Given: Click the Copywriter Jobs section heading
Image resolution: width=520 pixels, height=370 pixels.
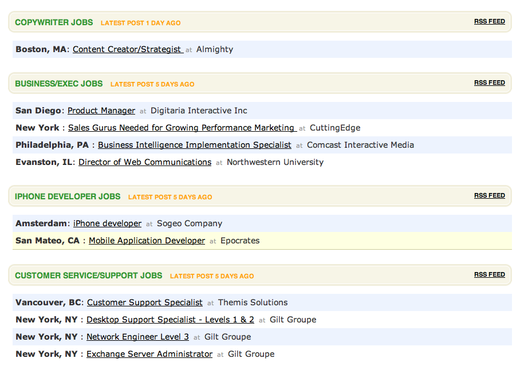Looking at the screenshot, I should pyautogui.click(x=54, y=22).
